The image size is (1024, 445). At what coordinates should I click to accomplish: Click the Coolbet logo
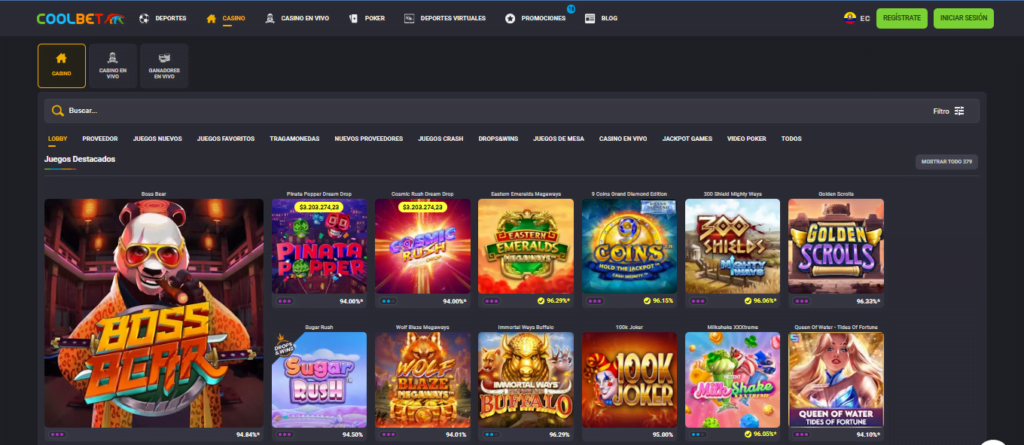(80, 18)
